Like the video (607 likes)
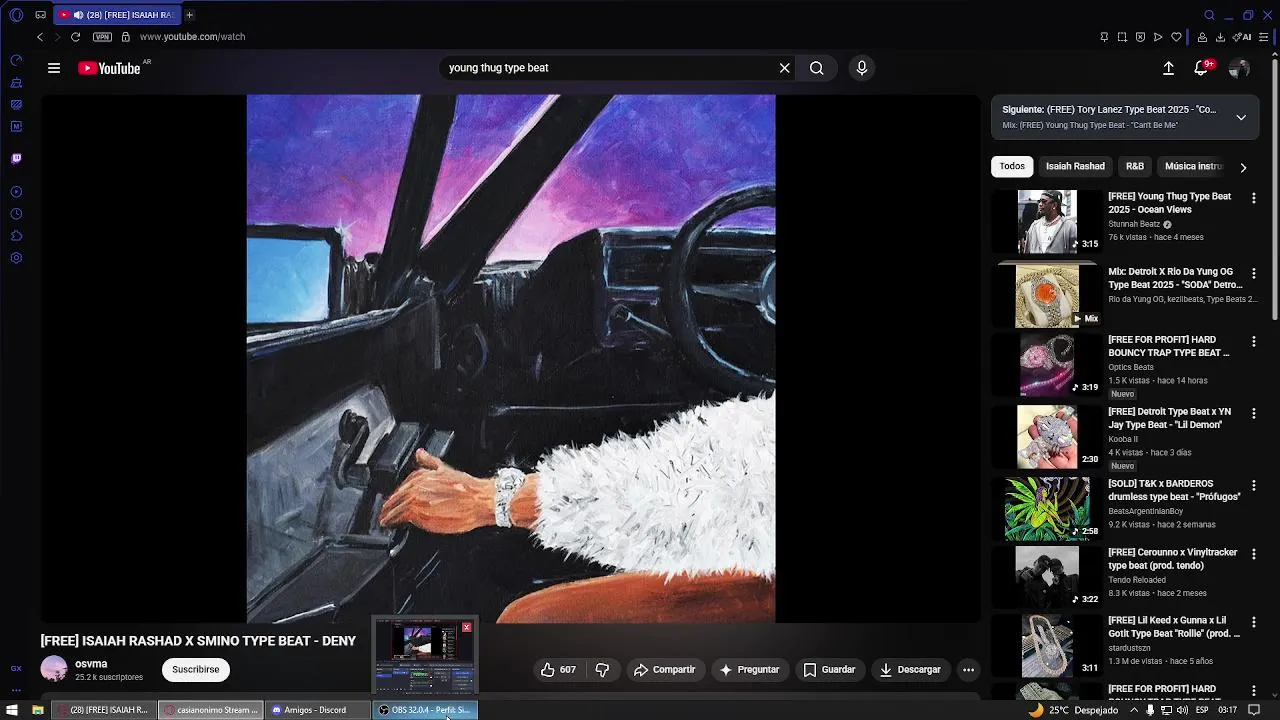1280x720 pixels. click(558, 669)
